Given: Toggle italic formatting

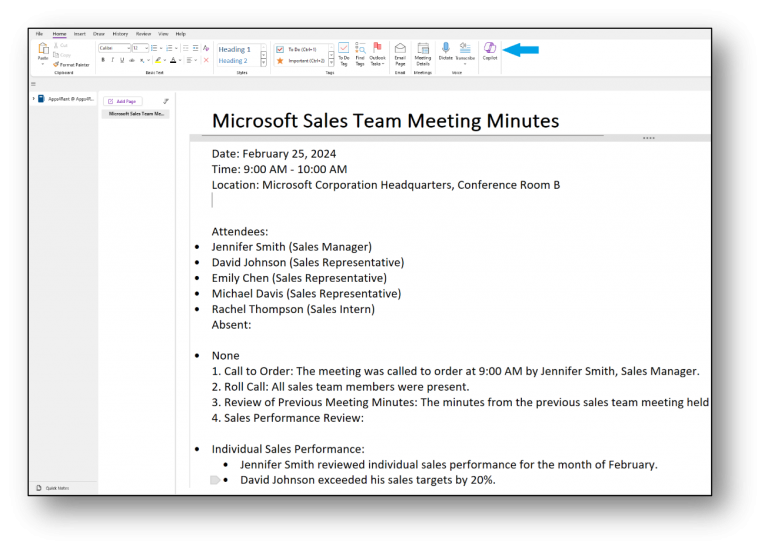Looking at the screenshot, I should click(x=111, y=60).
